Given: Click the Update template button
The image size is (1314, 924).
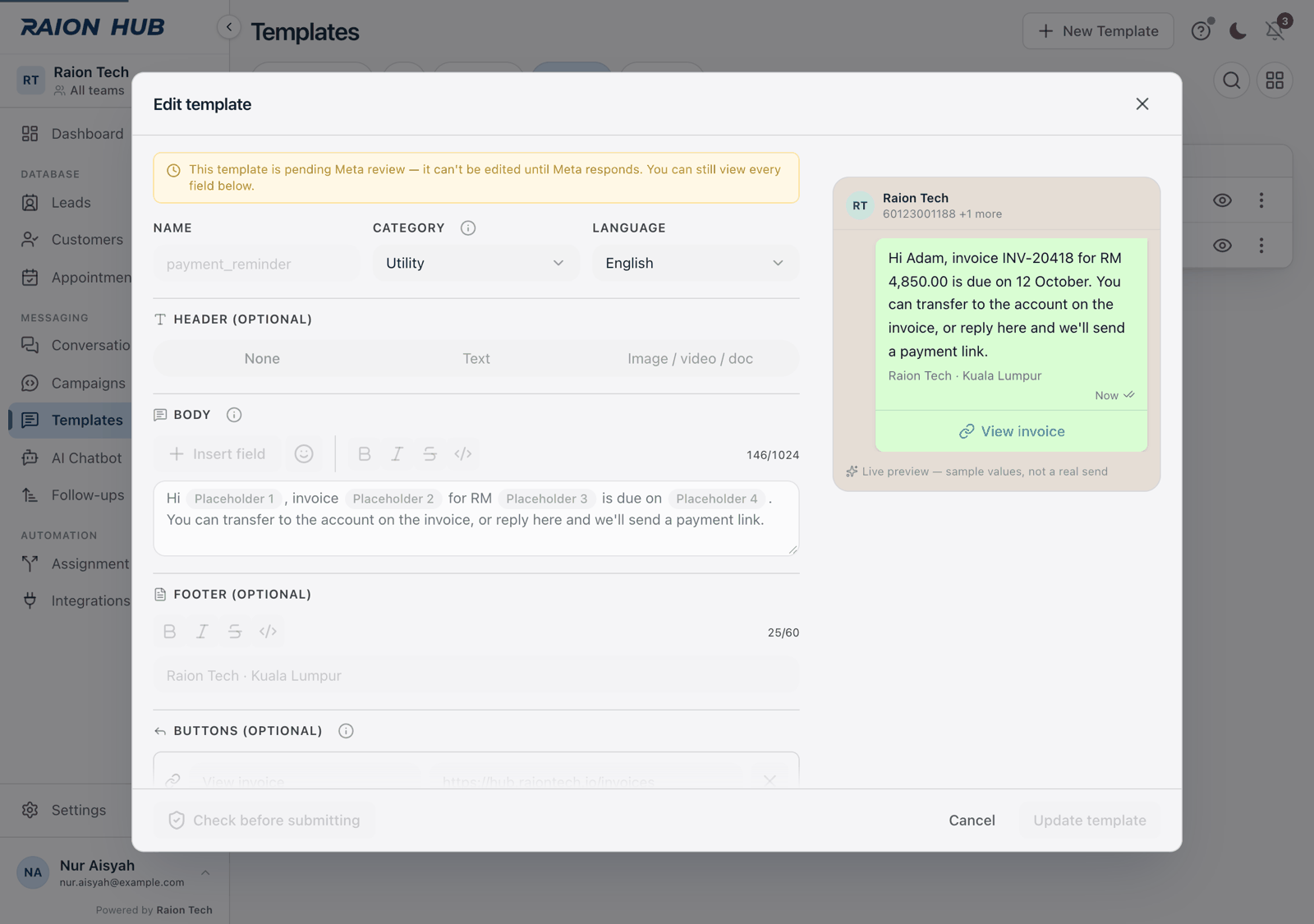Looking at the screenshot, I should 1090,821.
